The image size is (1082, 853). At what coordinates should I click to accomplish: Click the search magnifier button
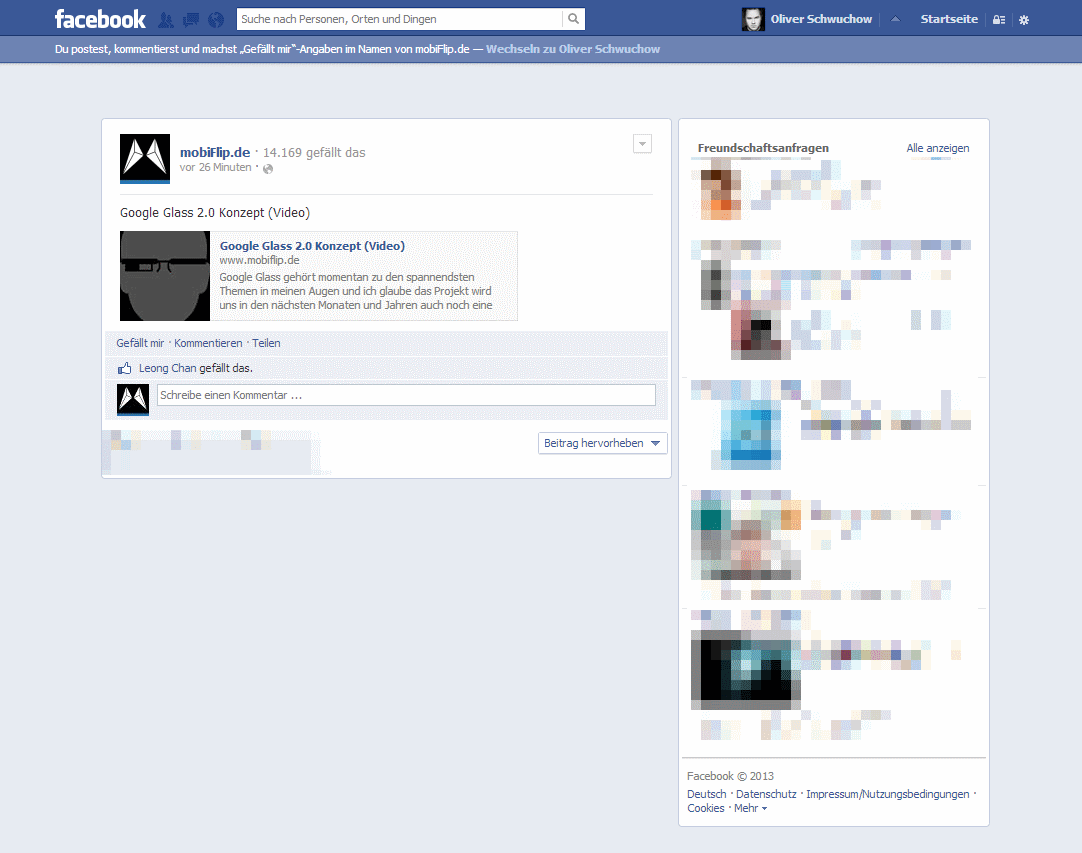(573, 19)
